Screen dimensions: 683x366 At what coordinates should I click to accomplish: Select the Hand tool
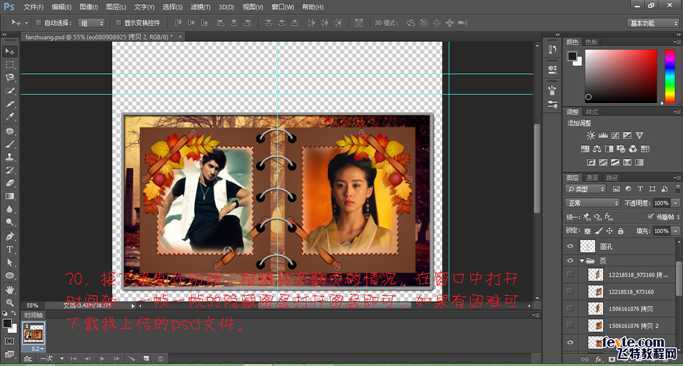pyautogui.click(x=10, y=289)
